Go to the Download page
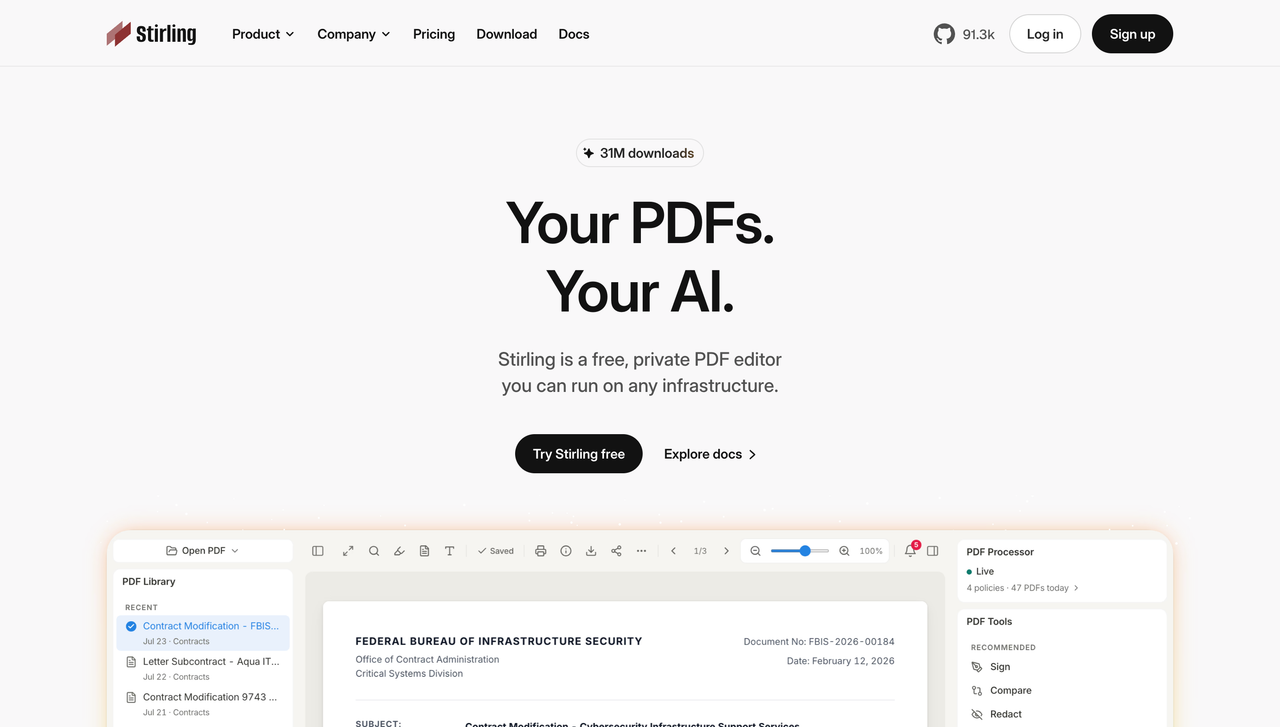 pos(507,34)
